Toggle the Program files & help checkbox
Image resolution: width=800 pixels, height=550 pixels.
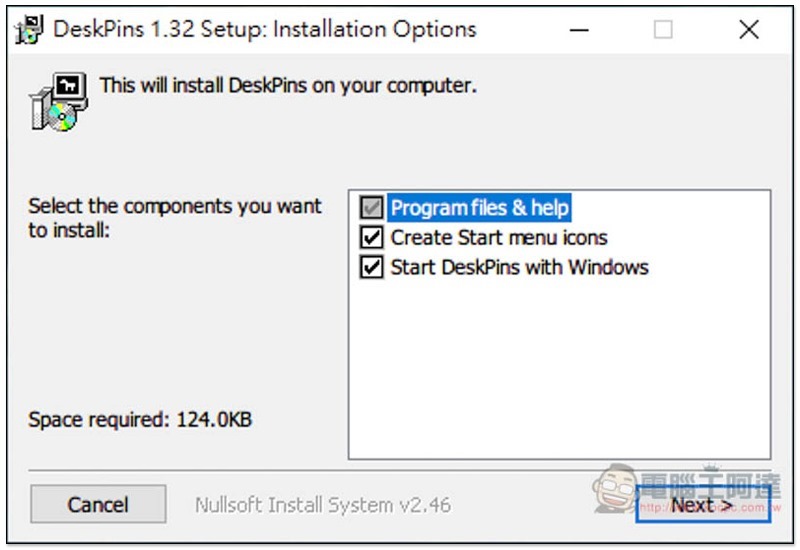point(371,208)
